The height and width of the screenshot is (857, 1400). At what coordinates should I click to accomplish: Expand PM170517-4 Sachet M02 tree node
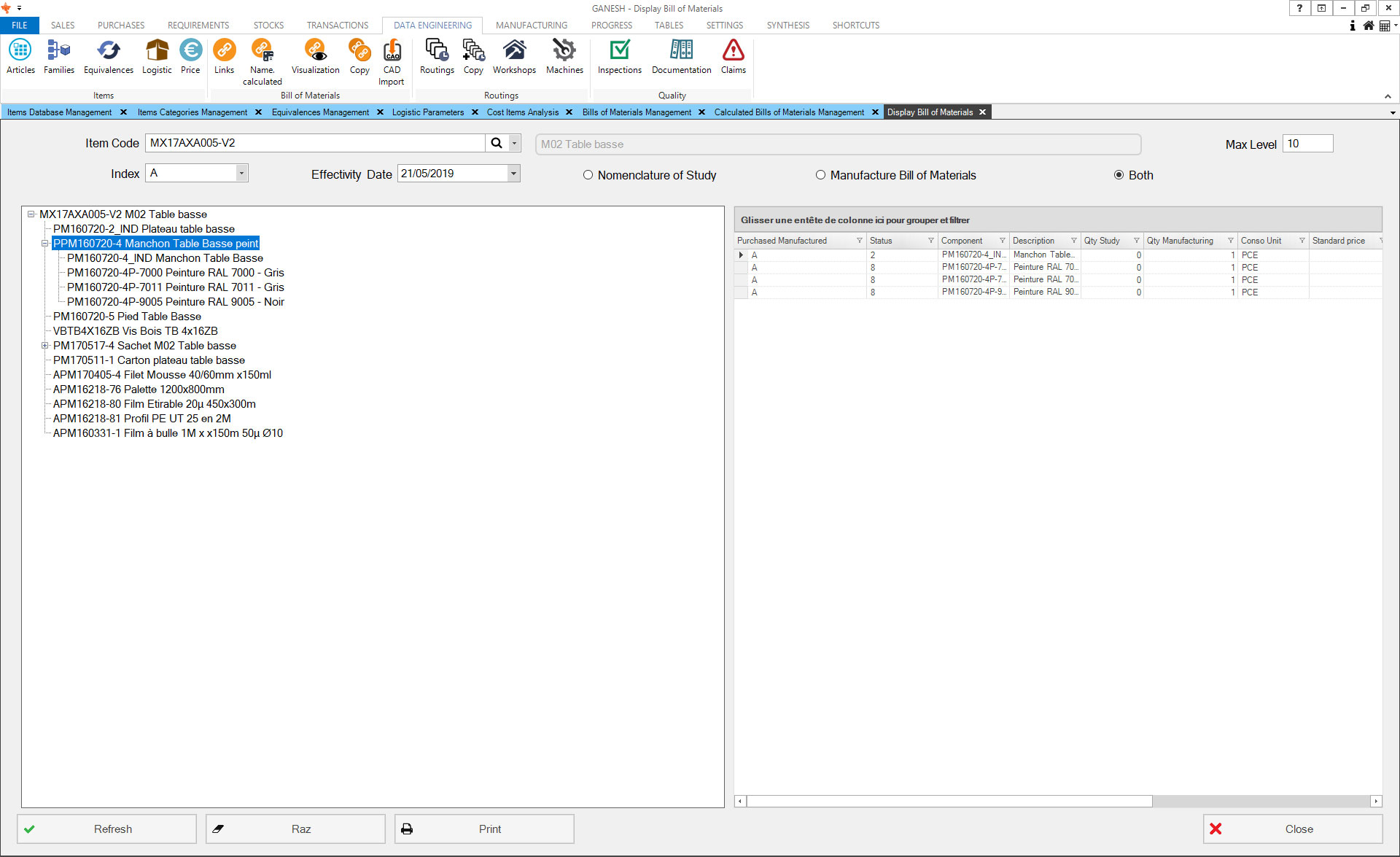pos(45,346)
